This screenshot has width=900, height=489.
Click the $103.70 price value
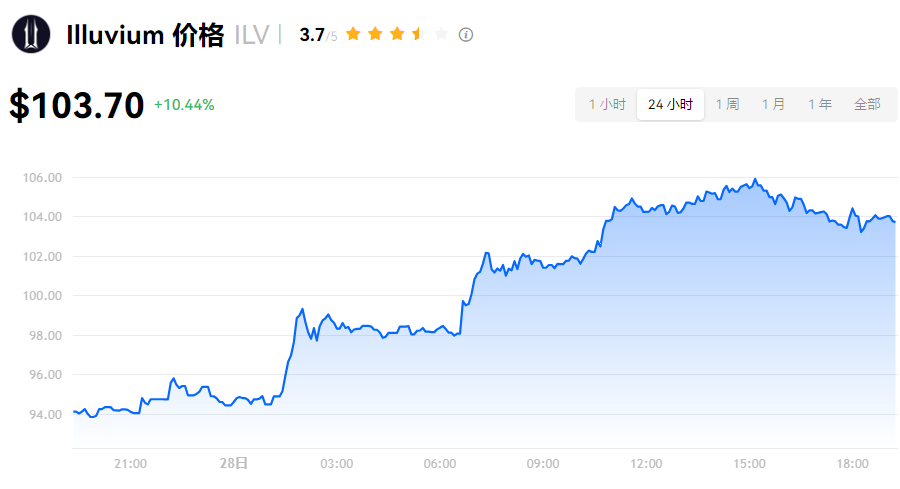point(77,106)
